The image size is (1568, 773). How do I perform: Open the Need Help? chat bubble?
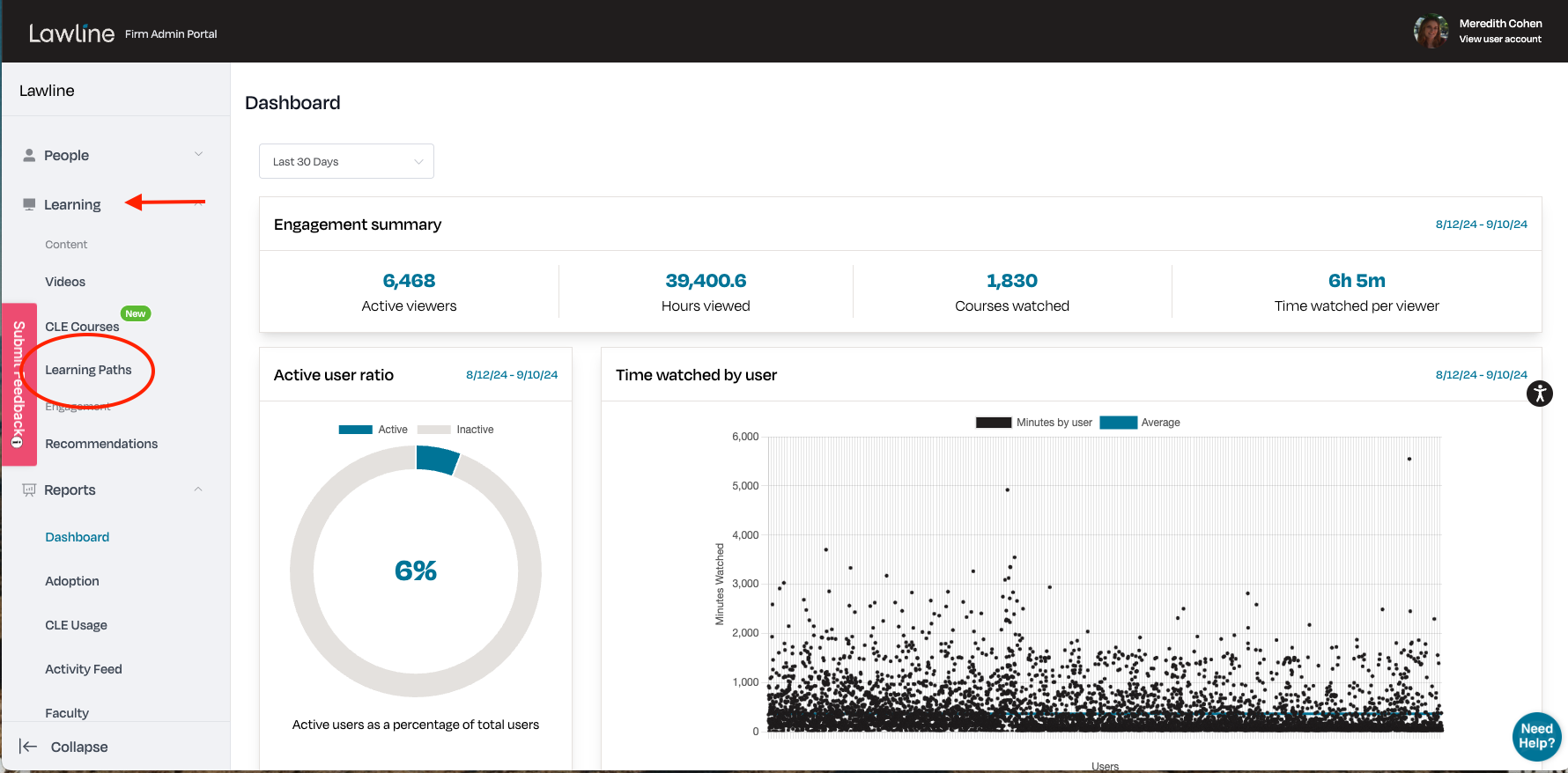click(1536, 736)
